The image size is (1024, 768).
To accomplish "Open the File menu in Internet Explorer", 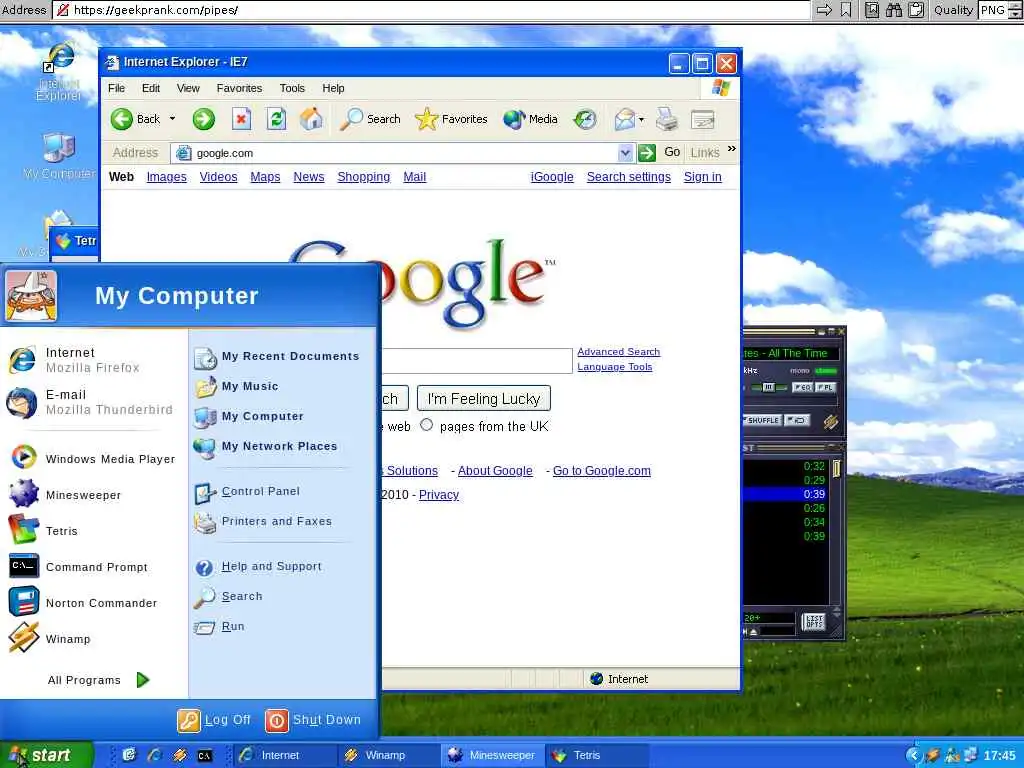I will tap(116, 88).
